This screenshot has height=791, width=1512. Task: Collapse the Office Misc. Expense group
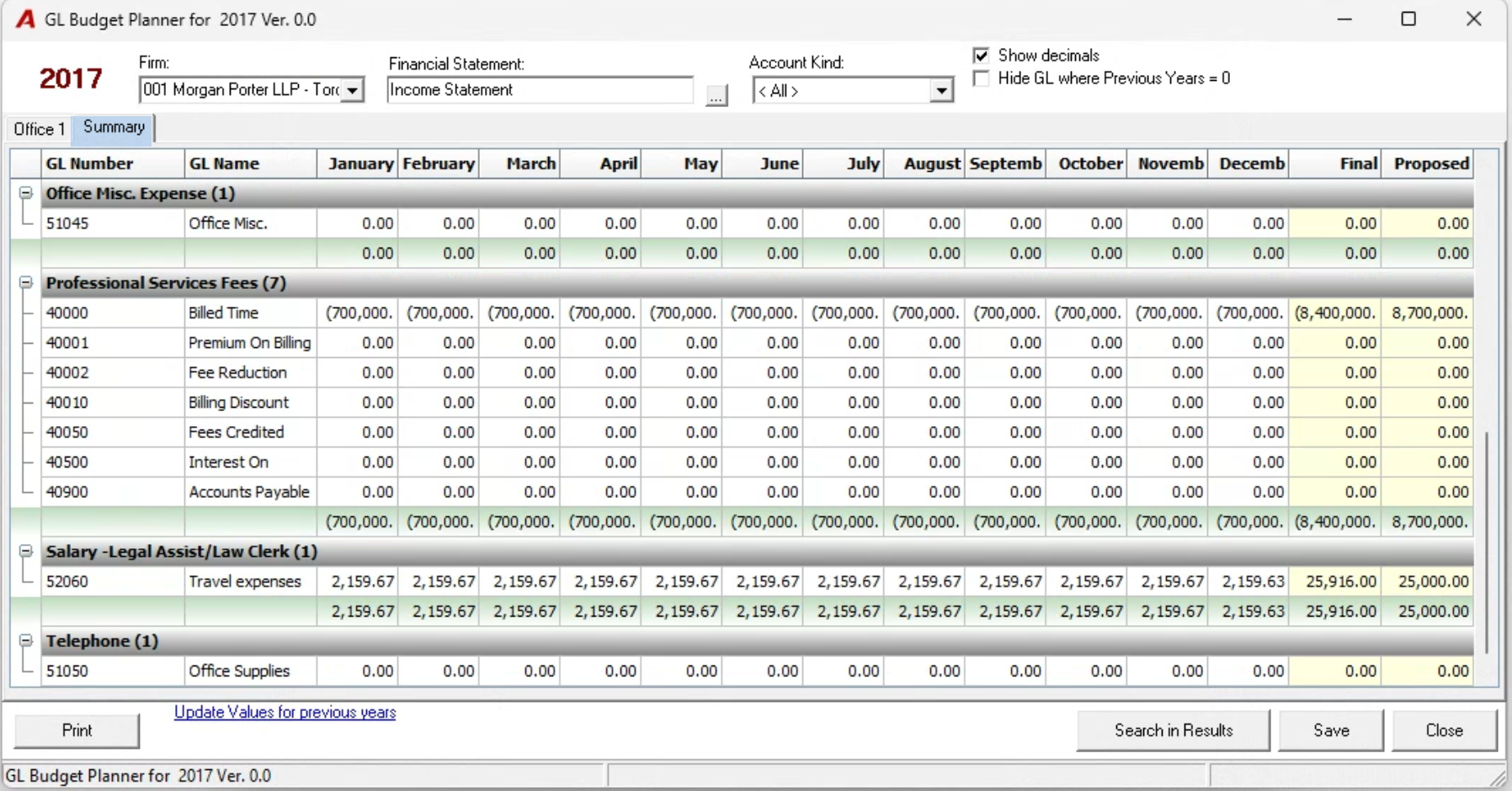tap(26, 193)
